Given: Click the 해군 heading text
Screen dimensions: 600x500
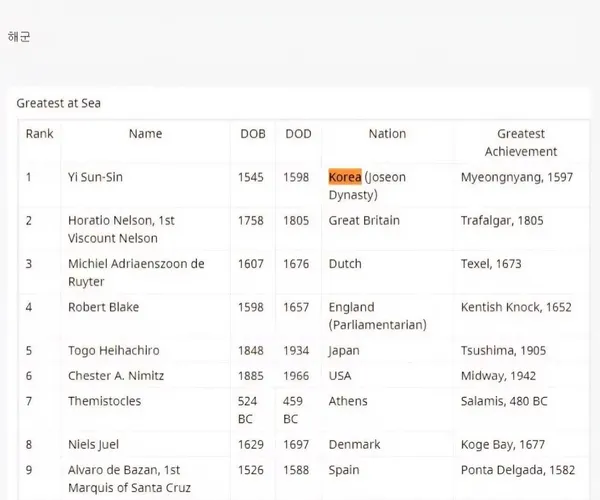Looking at the screenshot, I should 19,37.
